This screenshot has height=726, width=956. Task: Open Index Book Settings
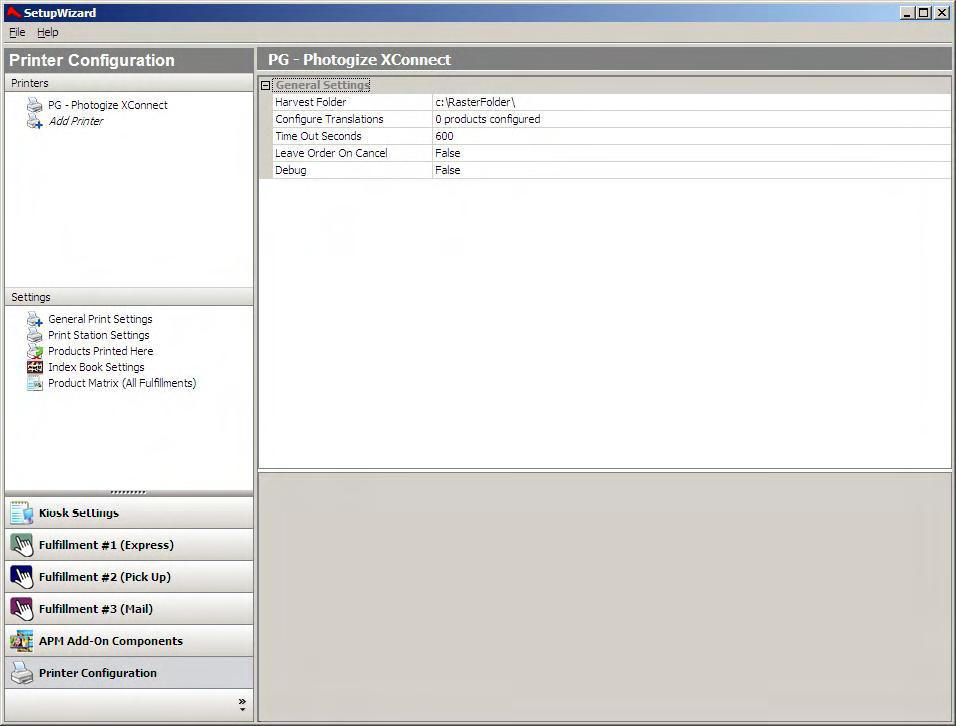pyautogui.click(x=96, y=367)
